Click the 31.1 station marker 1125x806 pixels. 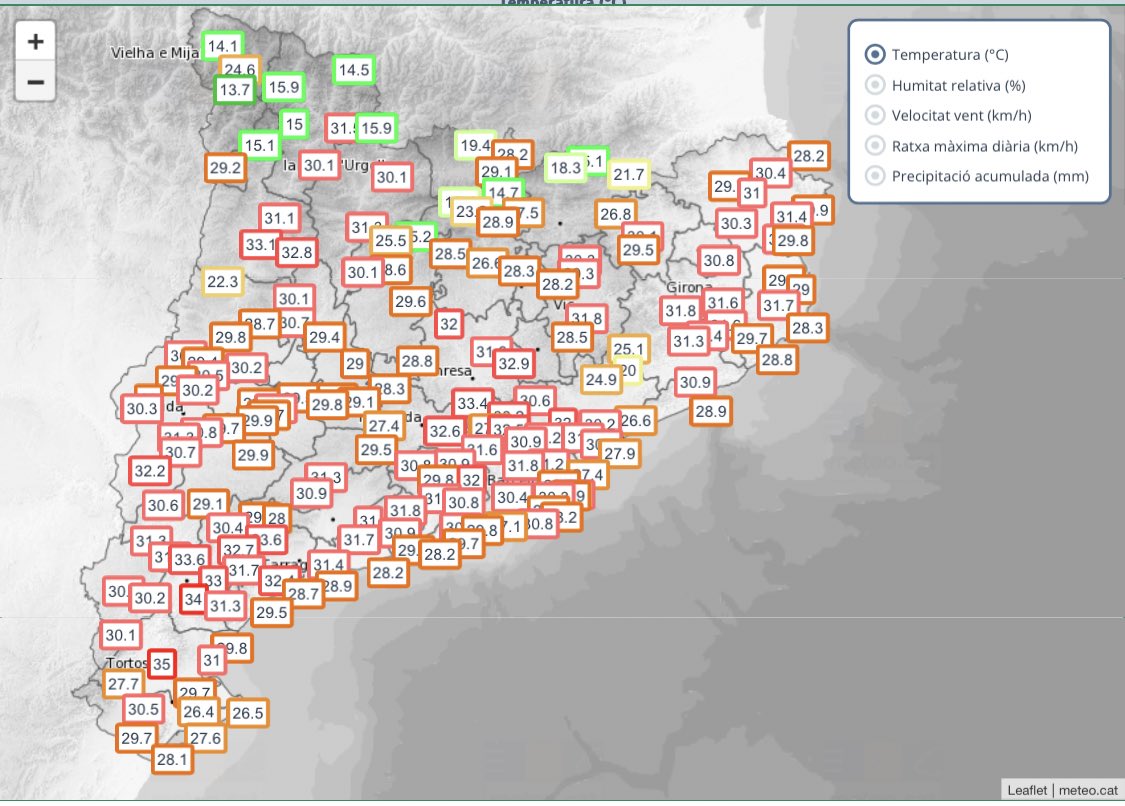point(279,218)
